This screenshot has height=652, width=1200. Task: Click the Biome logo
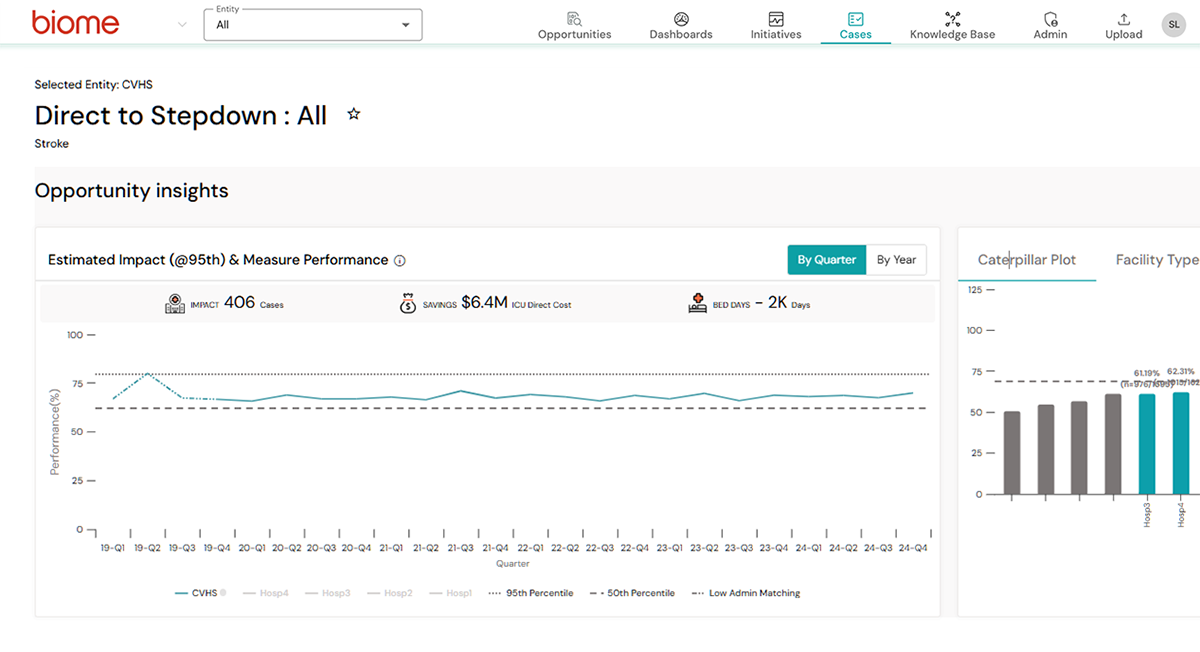[75, 23]
